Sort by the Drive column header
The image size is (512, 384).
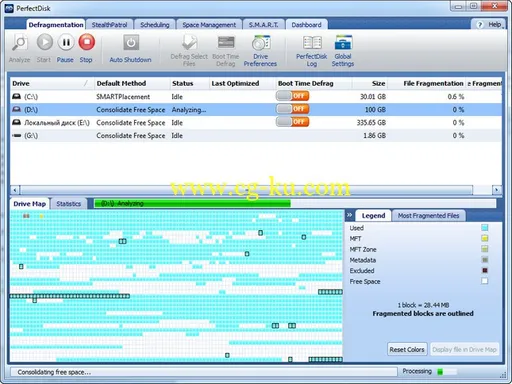(x=52, y=83)
